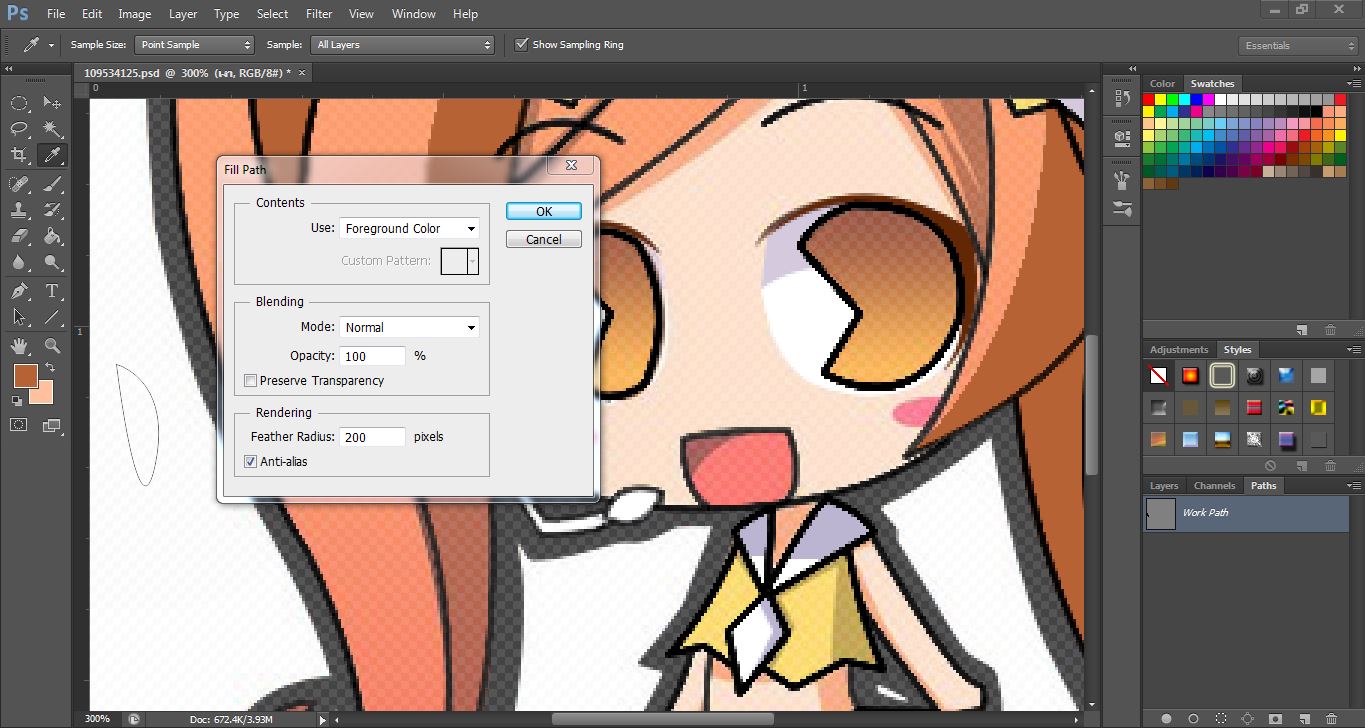
Task: Click stroke path with brush icon
Action: pos(1193,718)
